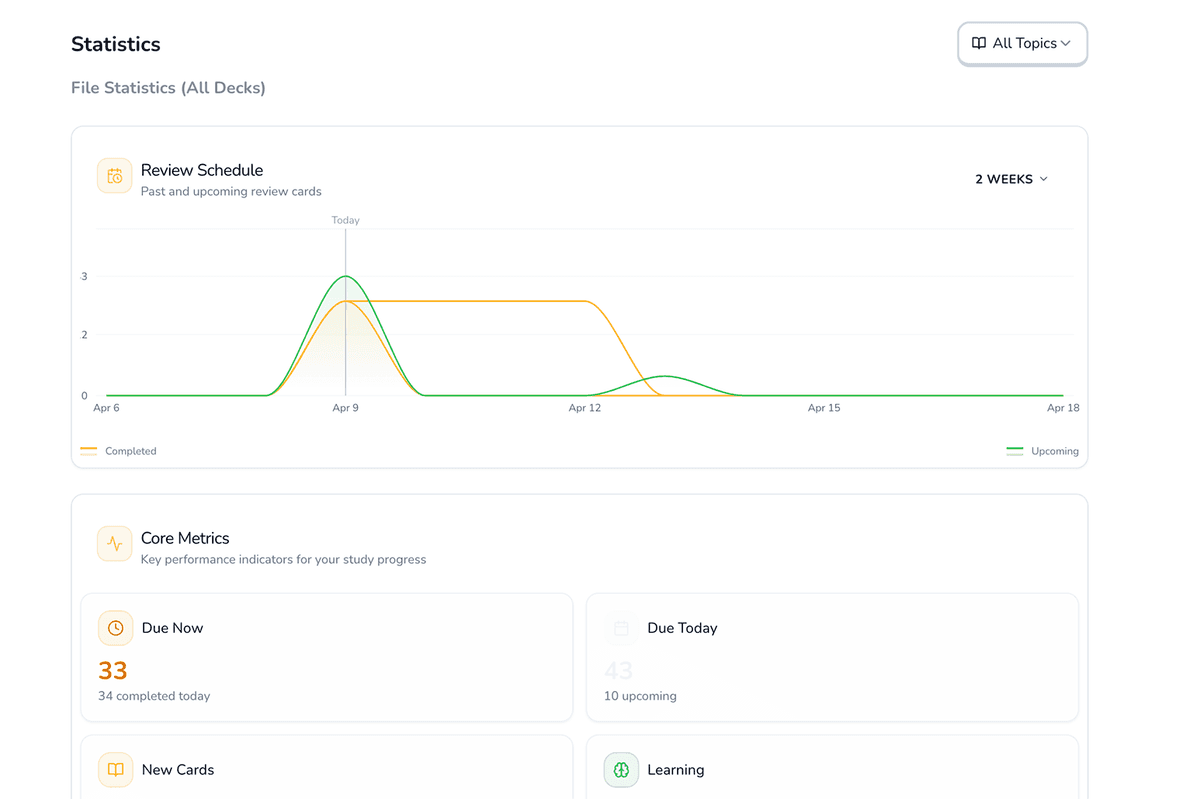Click the New Cards book icon

point(115,770)
